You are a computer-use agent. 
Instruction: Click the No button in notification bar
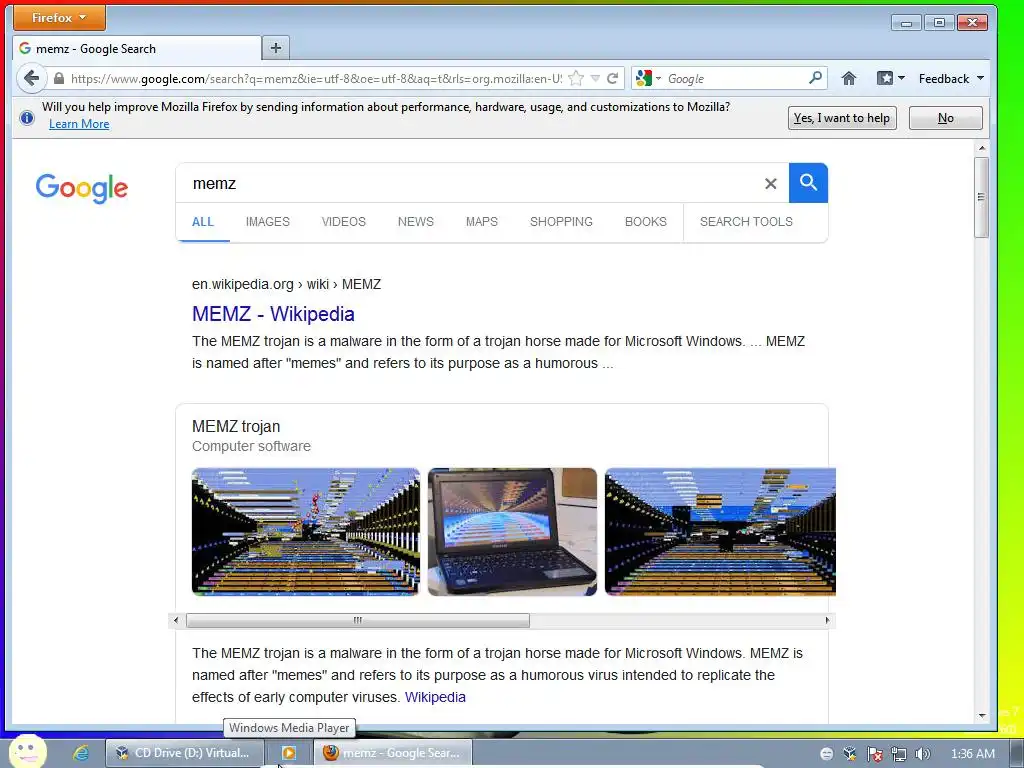click(x=946, y=118)
